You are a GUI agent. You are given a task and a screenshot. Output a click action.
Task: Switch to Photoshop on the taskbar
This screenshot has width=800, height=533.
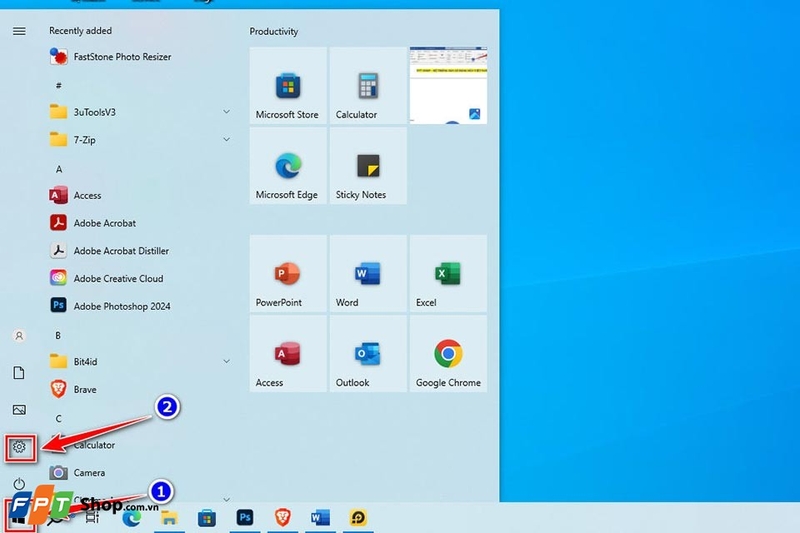(245, 518)
